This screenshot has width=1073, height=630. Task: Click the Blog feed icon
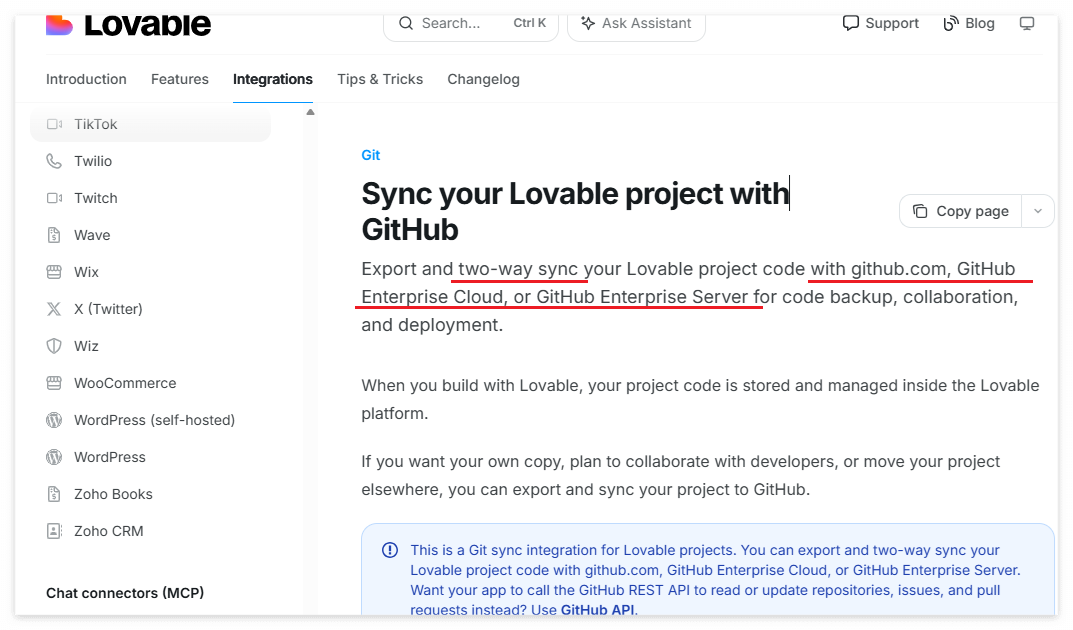click(x=951, y=23)
